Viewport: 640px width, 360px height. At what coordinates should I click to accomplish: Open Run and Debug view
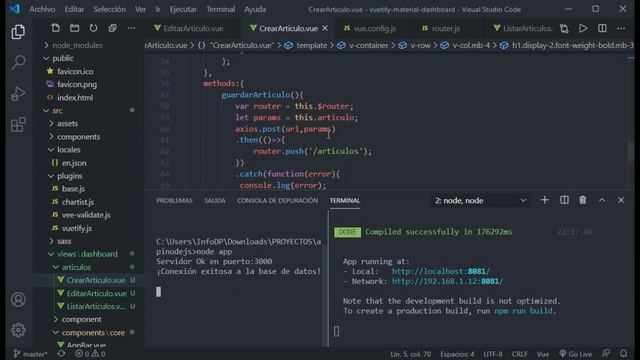18,93
